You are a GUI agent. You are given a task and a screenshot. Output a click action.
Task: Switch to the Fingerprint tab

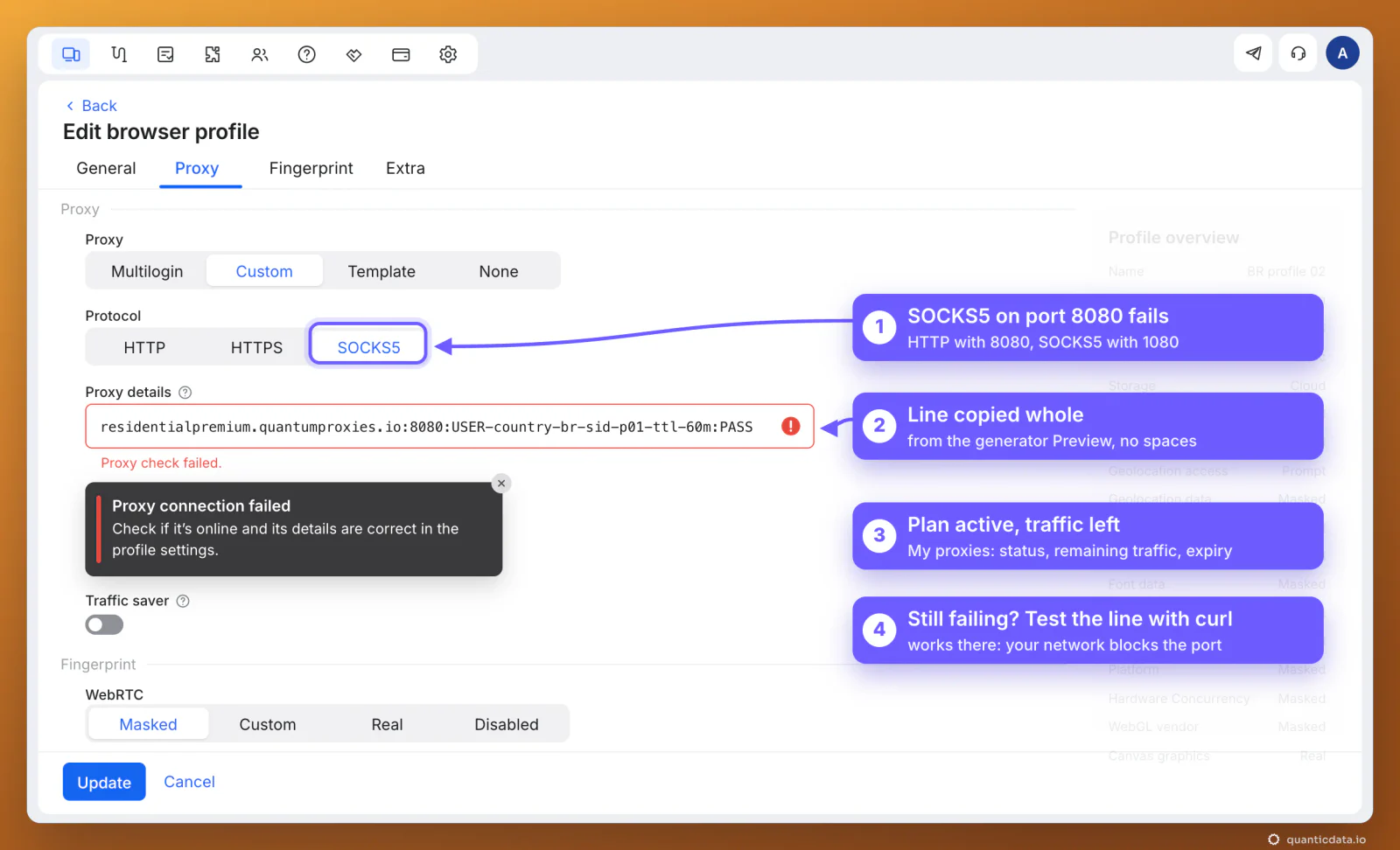click(311, 168)
